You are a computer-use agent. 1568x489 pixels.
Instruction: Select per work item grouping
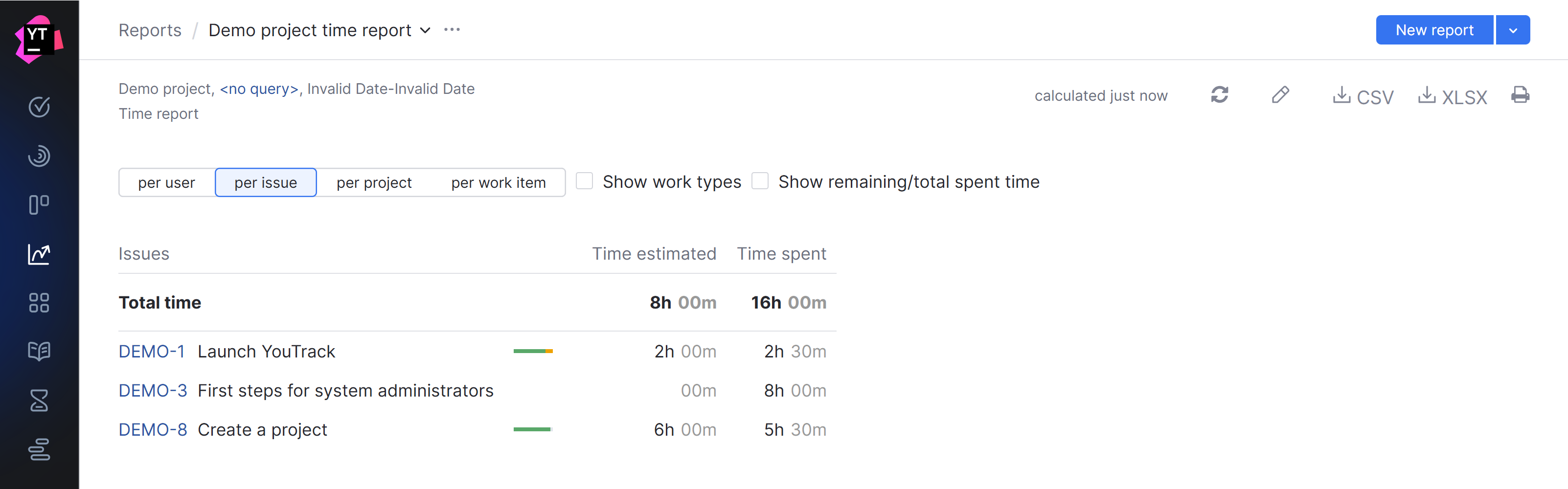tap(498, 182)
